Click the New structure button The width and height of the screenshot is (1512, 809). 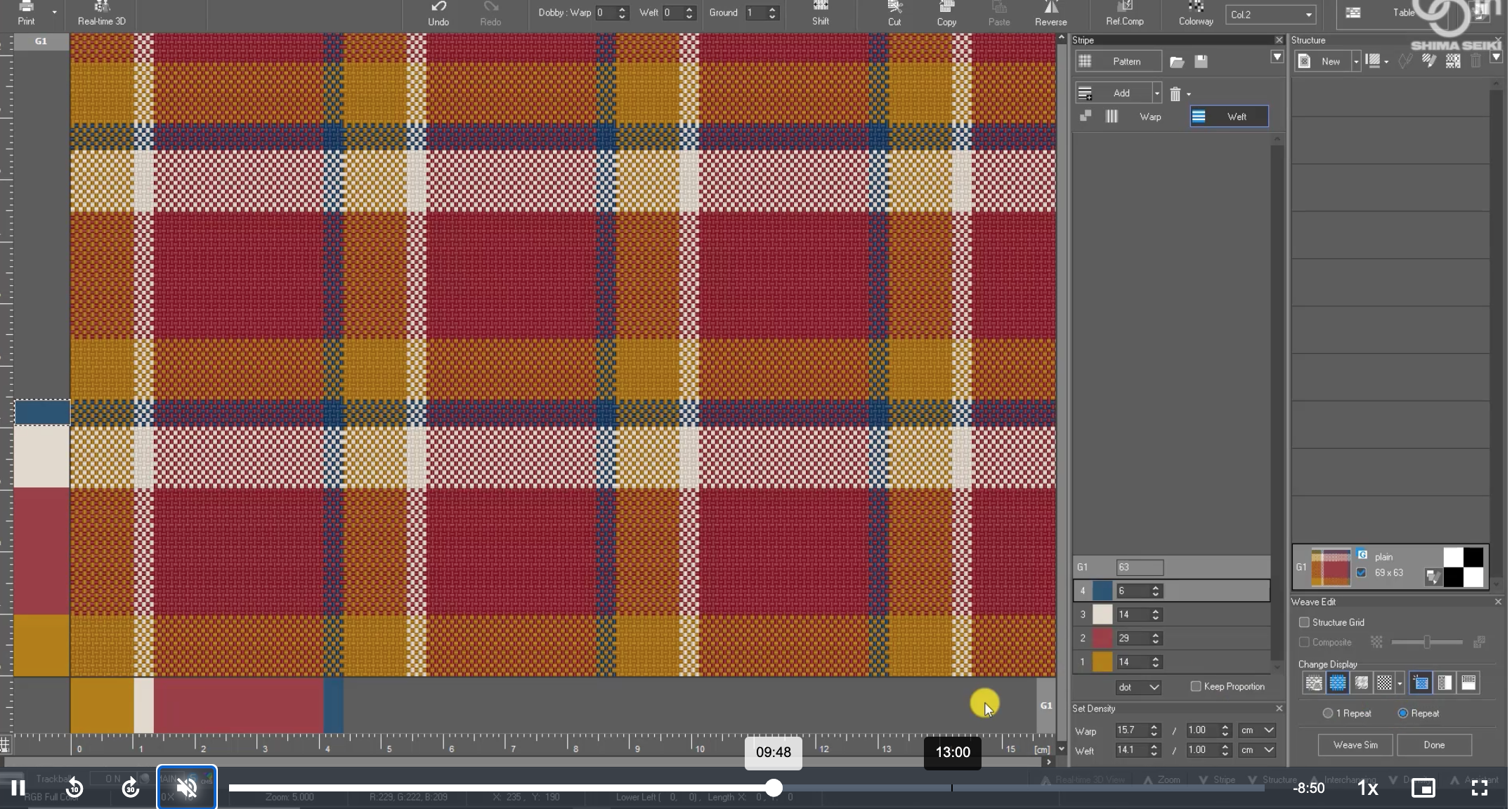point(1323,62)
